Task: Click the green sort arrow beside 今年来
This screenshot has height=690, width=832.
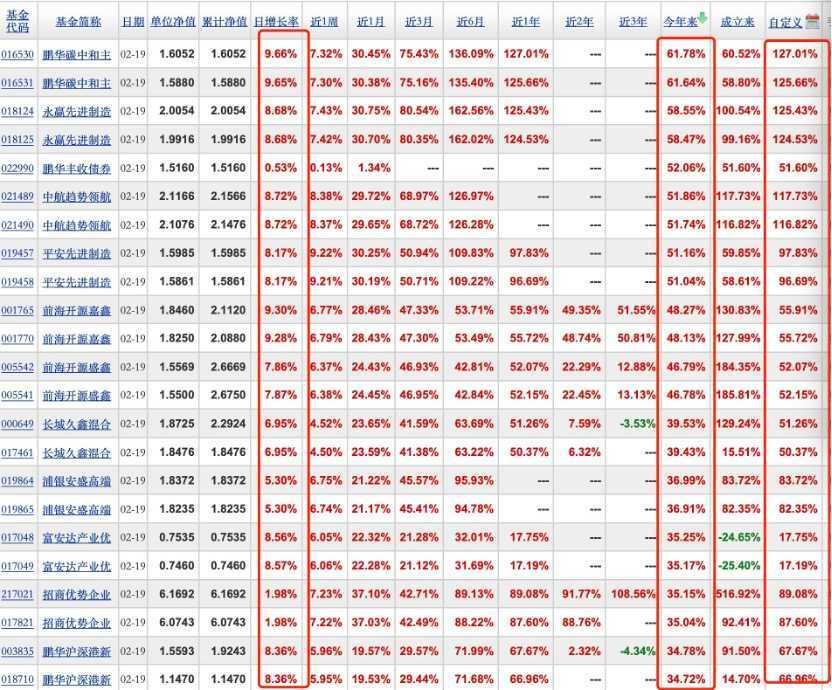Action: 703,19
